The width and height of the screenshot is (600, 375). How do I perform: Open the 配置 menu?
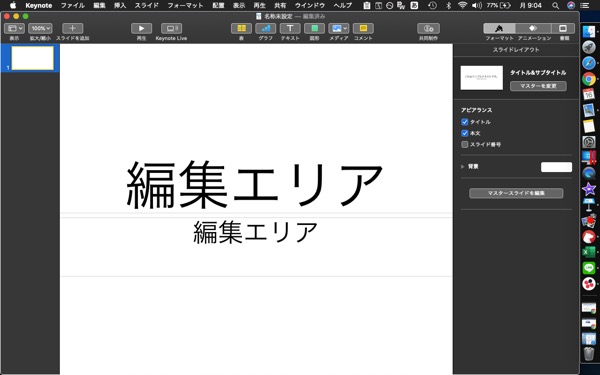218,5
